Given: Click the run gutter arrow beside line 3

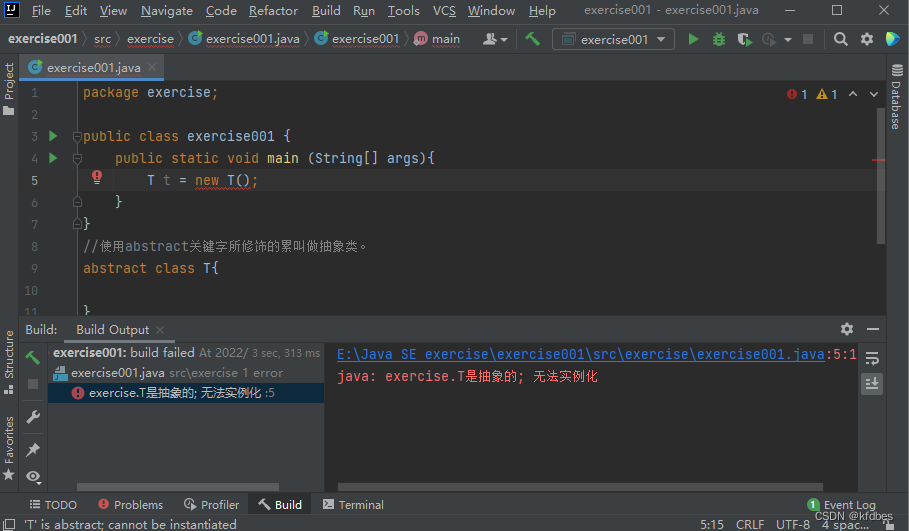Looking at the screenshot, I should (x=53, y=136).
